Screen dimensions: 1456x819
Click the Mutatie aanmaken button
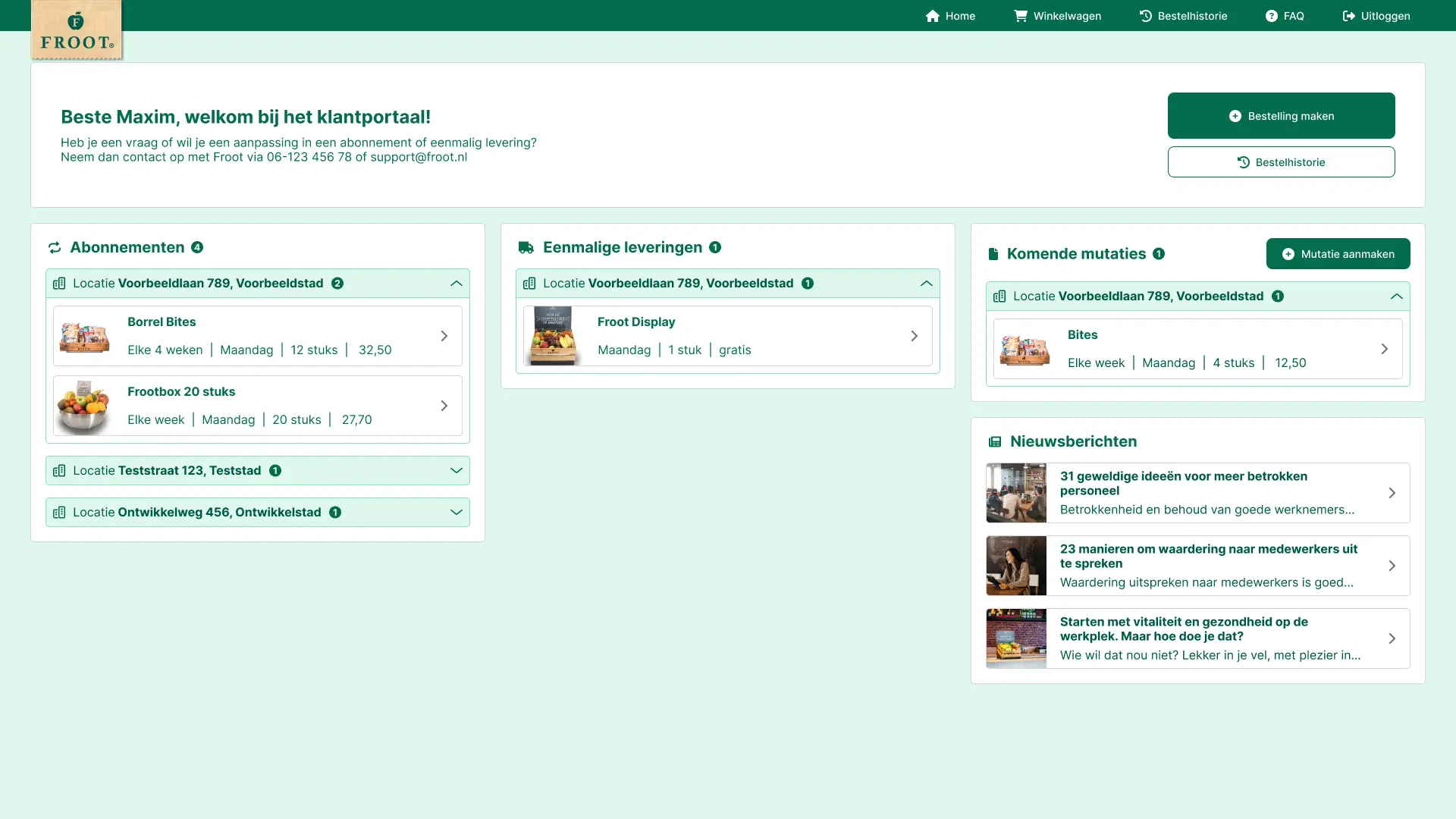[1338, 254]
